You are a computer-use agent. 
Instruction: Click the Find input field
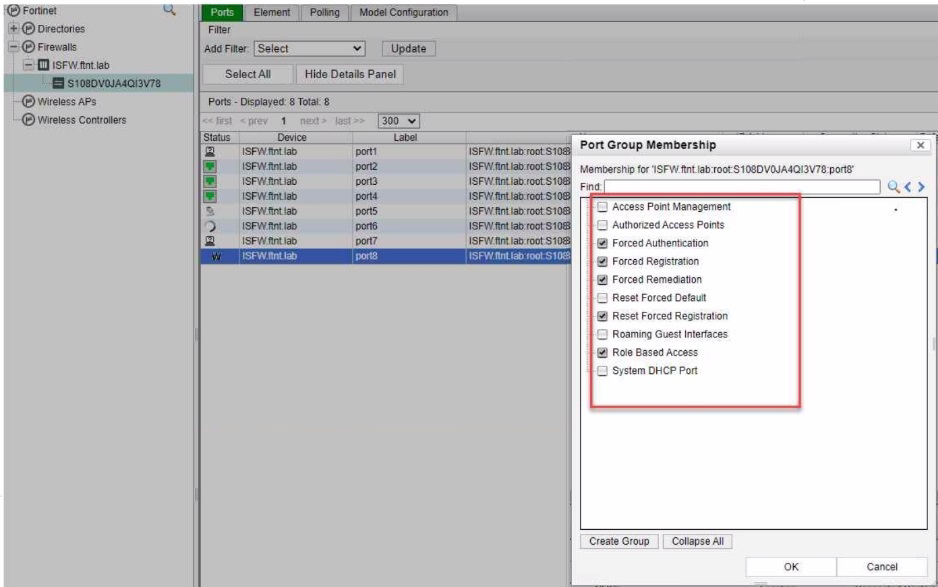pyautogui.click(x=742, y=186)
